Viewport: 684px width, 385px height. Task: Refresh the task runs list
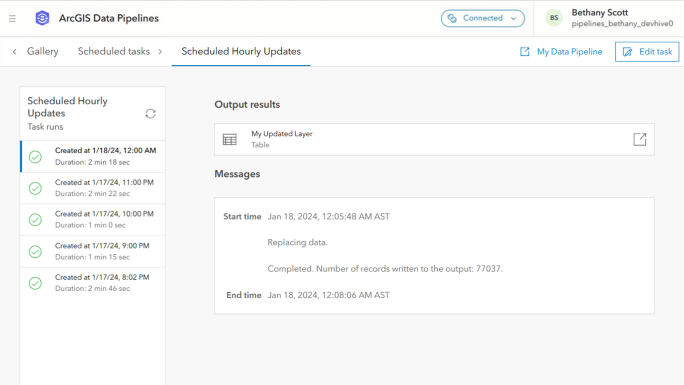pos(150,114)
